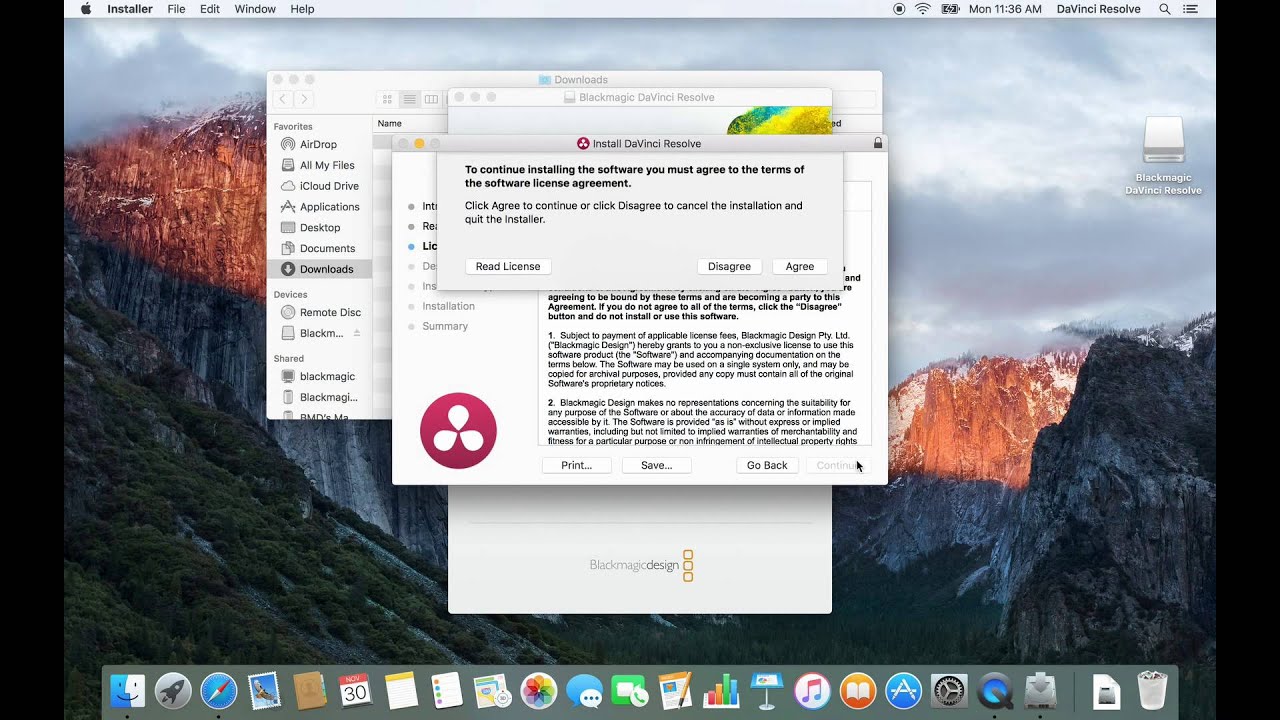The image size is (1280, 720).
Task: Click the DaVinci Resolve user name in menu bar
Action: click(x=1097, y=9)
